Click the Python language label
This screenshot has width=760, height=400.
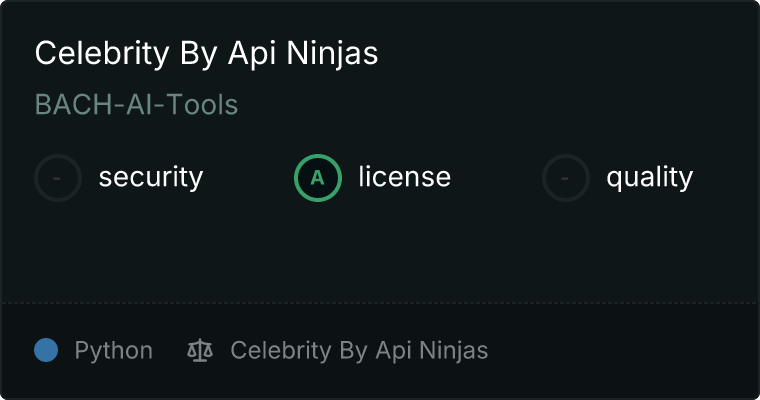tap(113, 351)
